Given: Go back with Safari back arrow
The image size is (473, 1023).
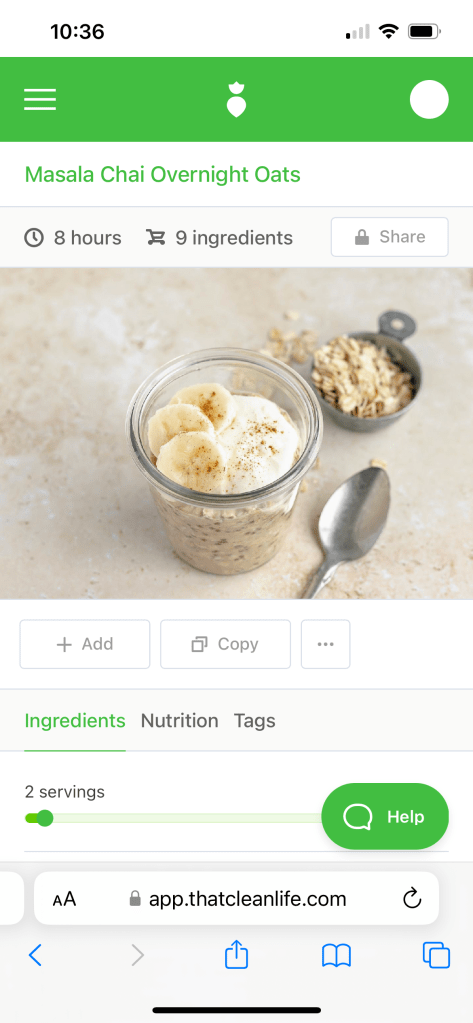Looking at the screenshot, I should 35,955.
